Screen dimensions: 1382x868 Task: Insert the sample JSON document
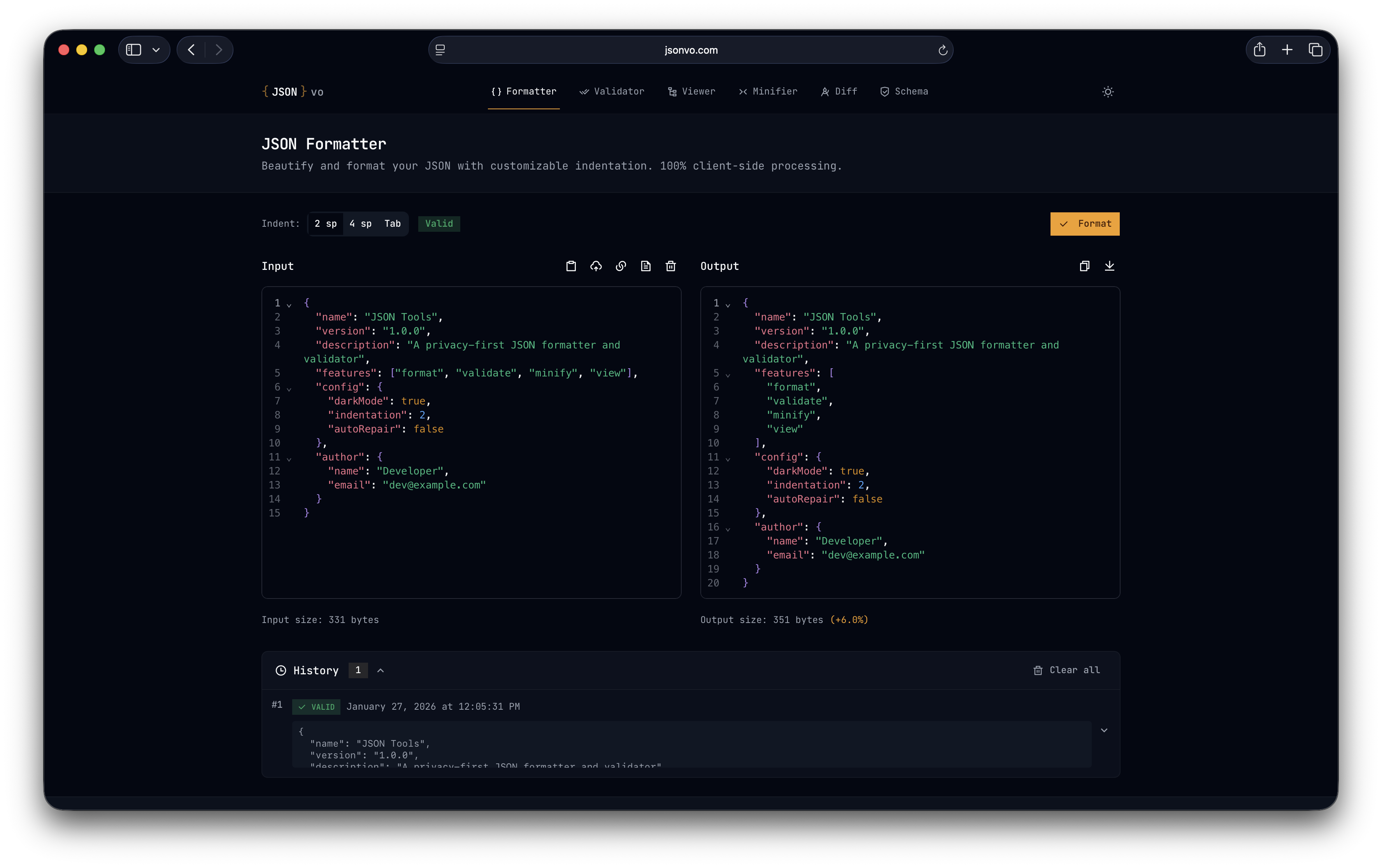pos(645,266)
